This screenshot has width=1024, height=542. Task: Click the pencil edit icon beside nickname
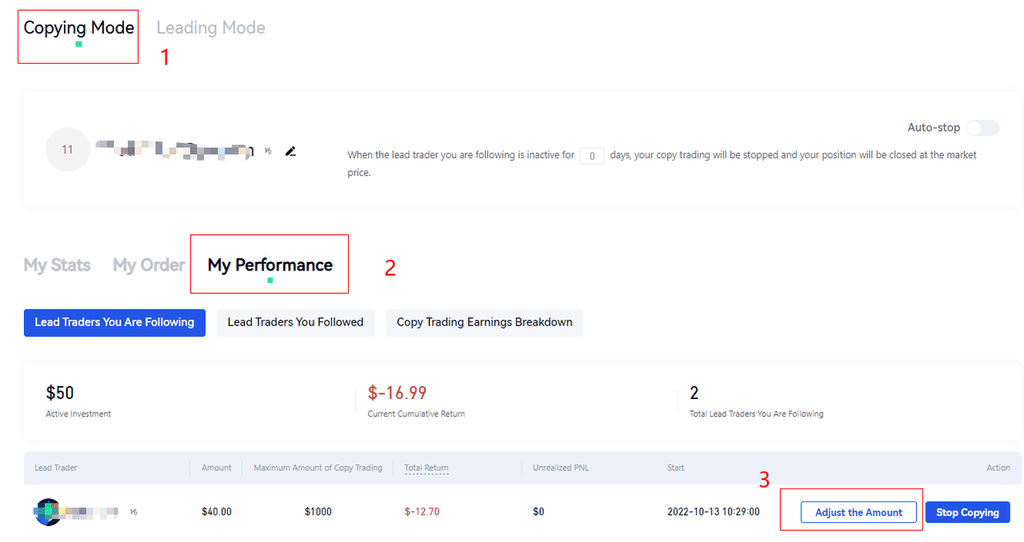coord(291,151)
